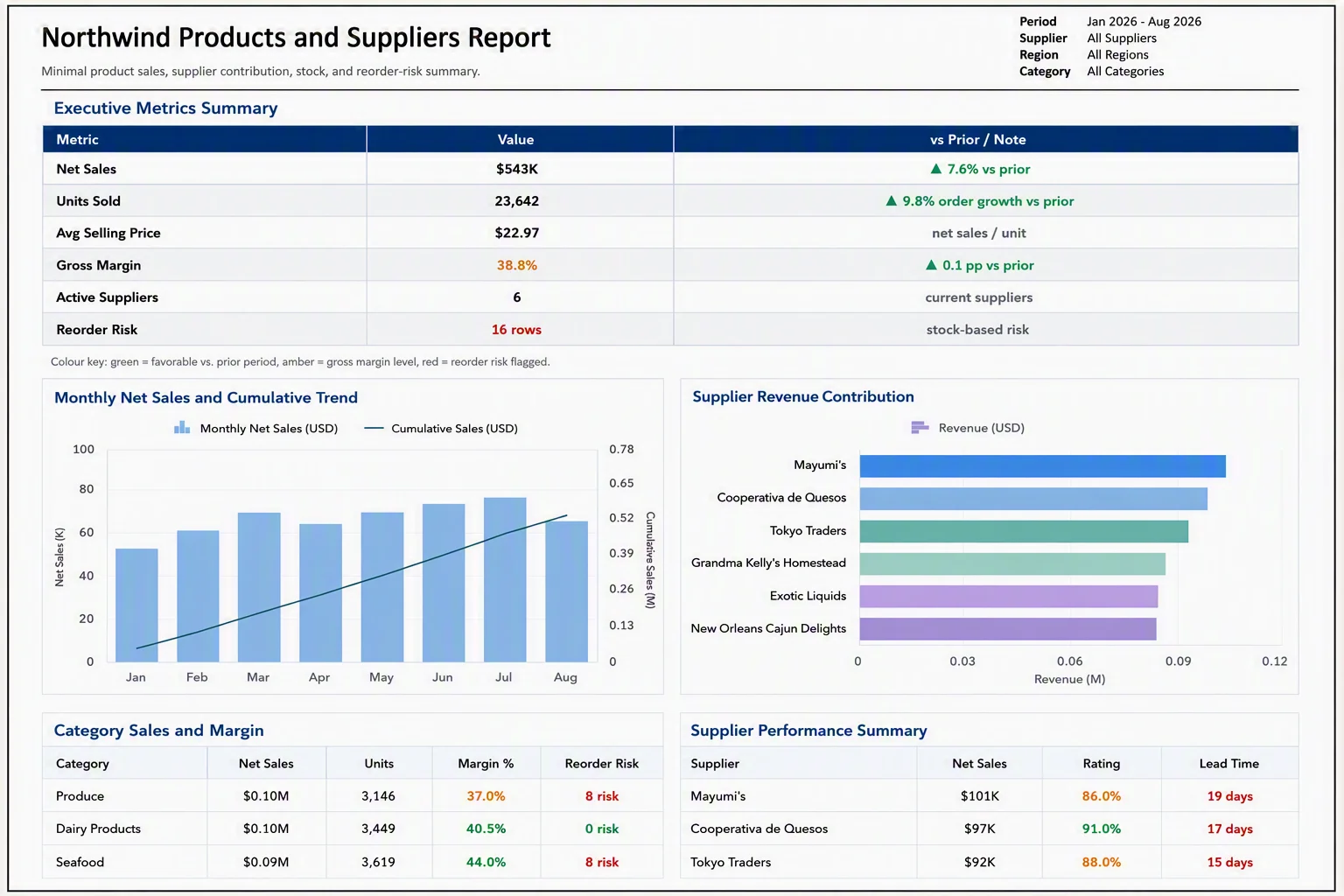Click Margin % header in Category table
The width and height of the screenshot is (1344, 896).
click(486, 763)
